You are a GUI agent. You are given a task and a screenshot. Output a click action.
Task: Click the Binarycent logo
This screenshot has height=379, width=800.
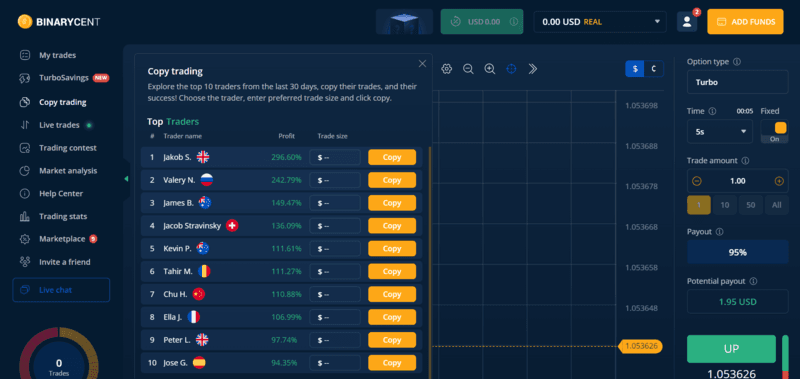(59, 21)
